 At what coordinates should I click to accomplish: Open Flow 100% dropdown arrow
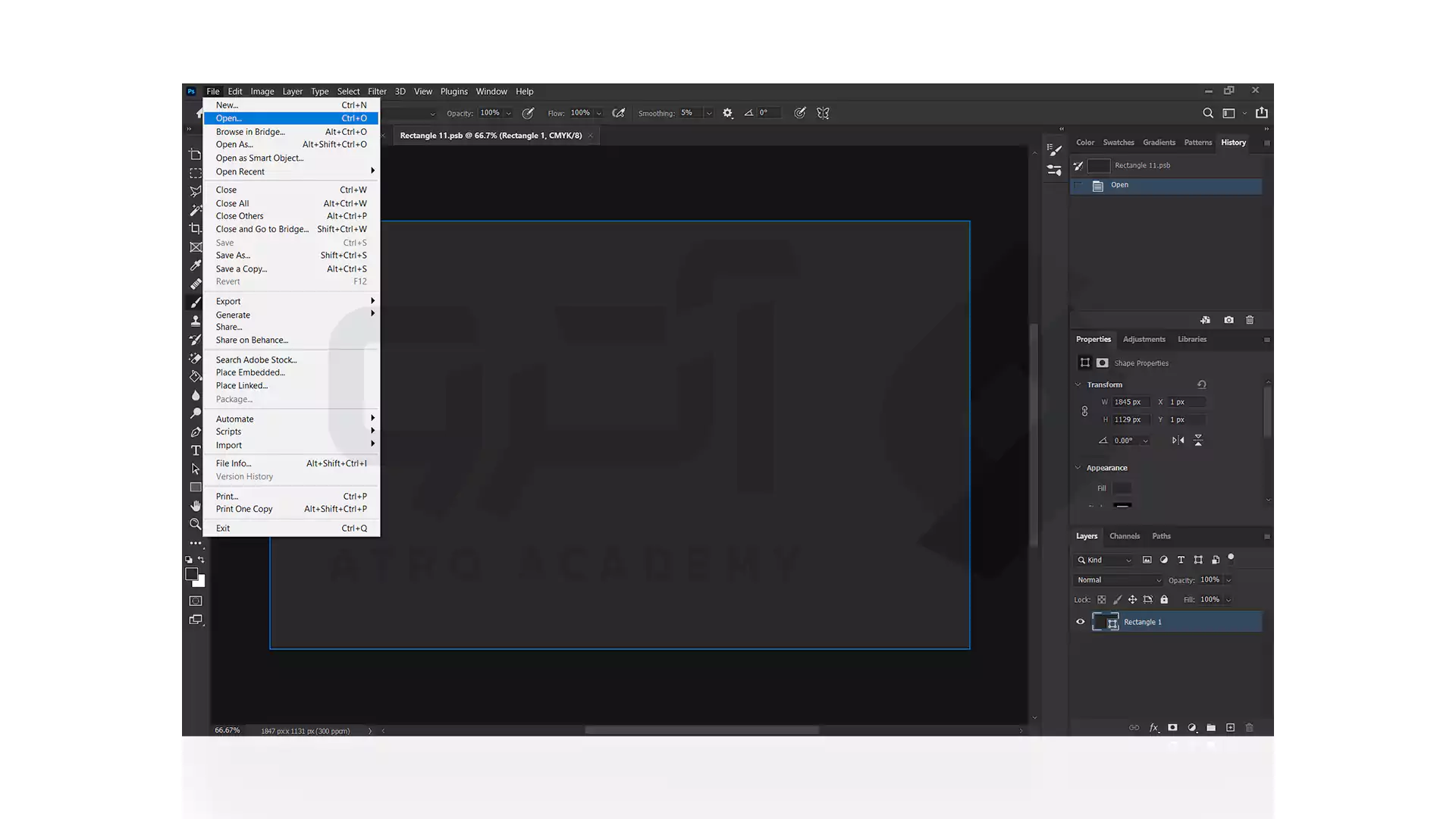(x=599, y=114)
